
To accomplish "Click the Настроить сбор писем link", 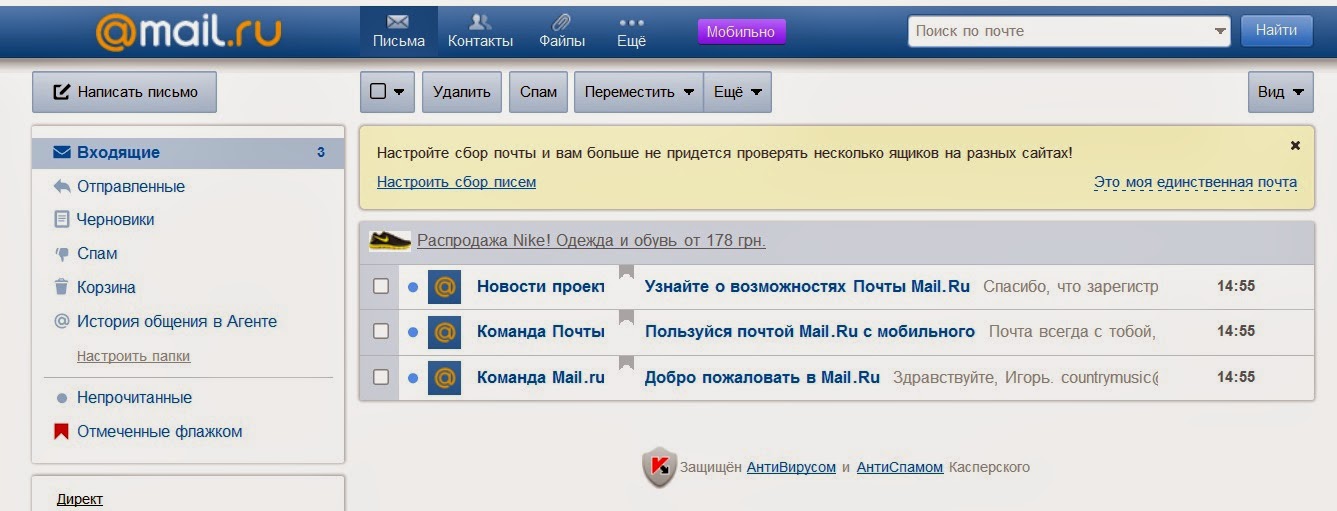I will pos(456,182).
